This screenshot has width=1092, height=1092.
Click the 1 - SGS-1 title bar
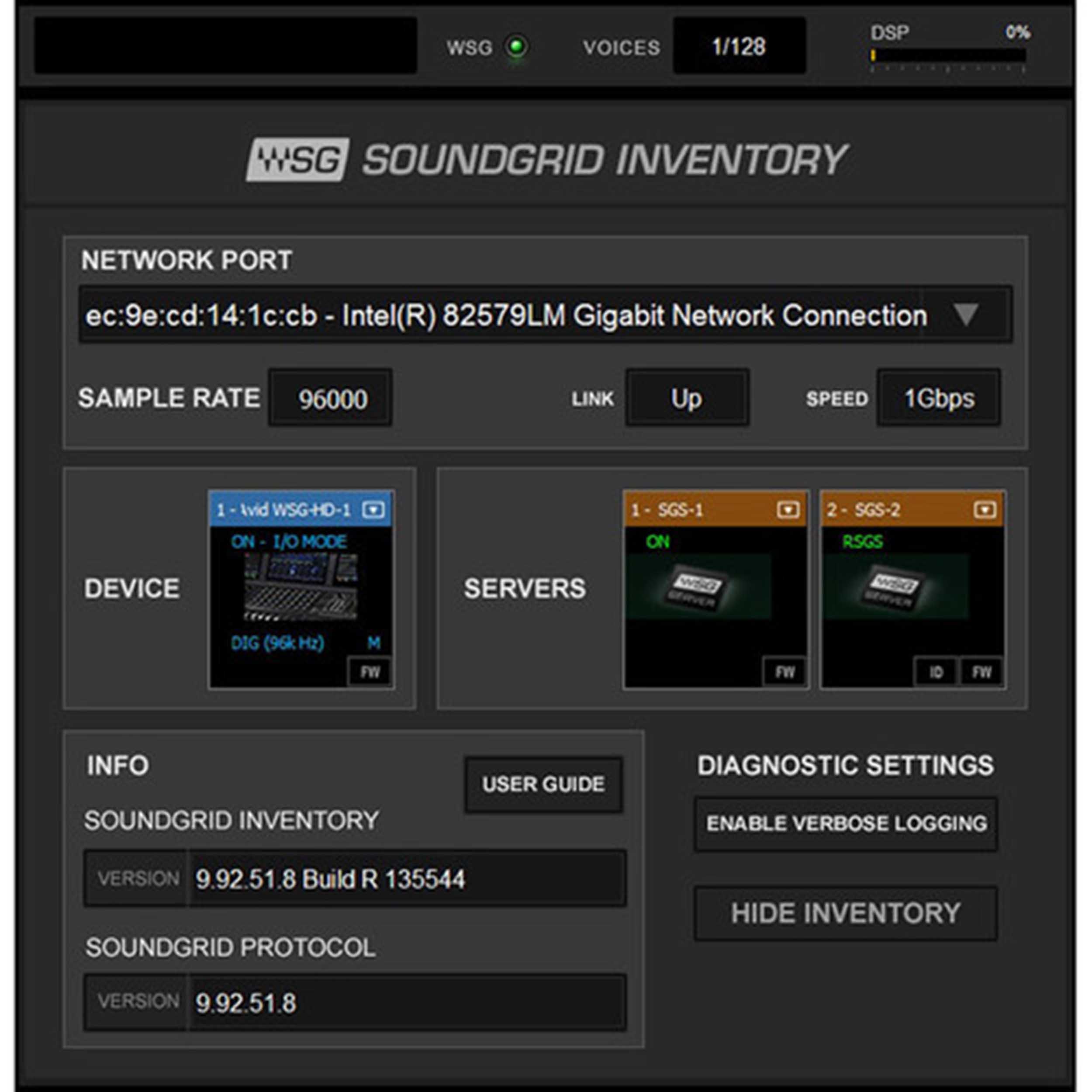tap(715, 510)
